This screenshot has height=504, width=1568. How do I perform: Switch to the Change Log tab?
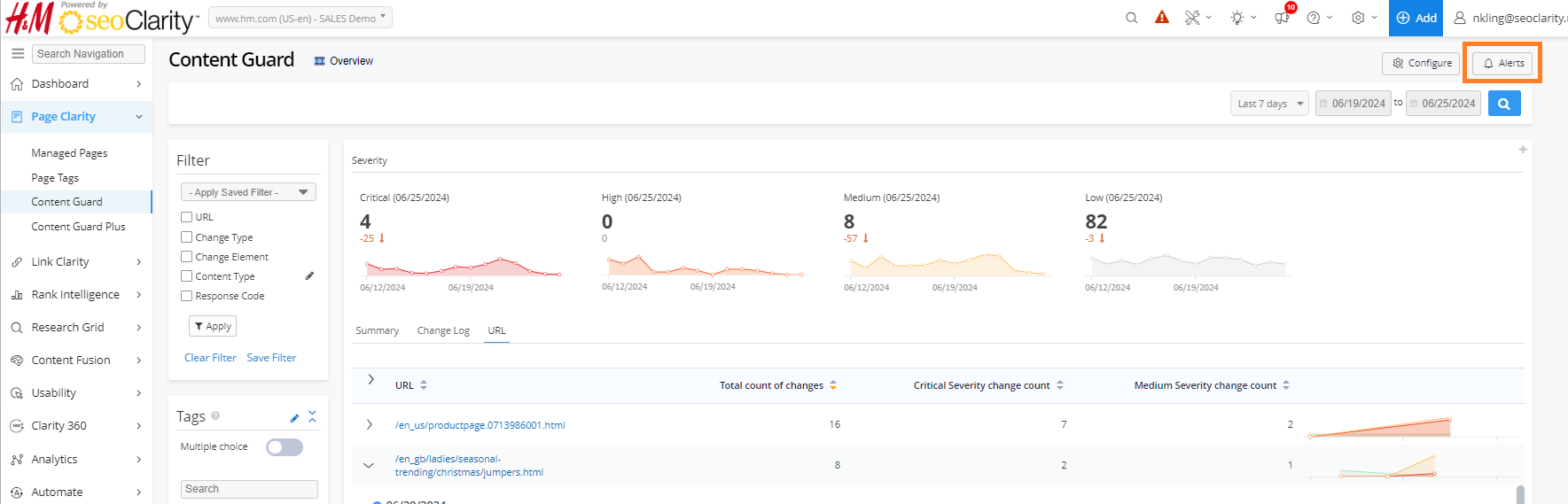click(443, 330)
